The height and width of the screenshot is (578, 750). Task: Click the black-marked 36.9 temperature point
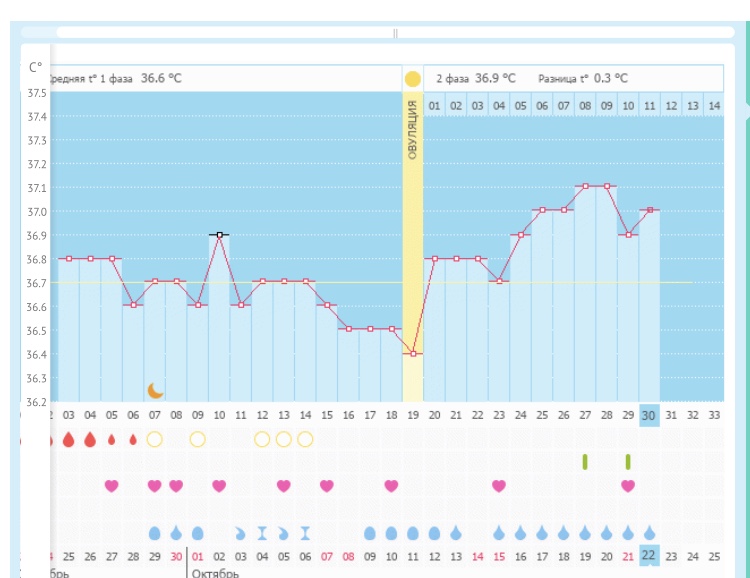219,234
